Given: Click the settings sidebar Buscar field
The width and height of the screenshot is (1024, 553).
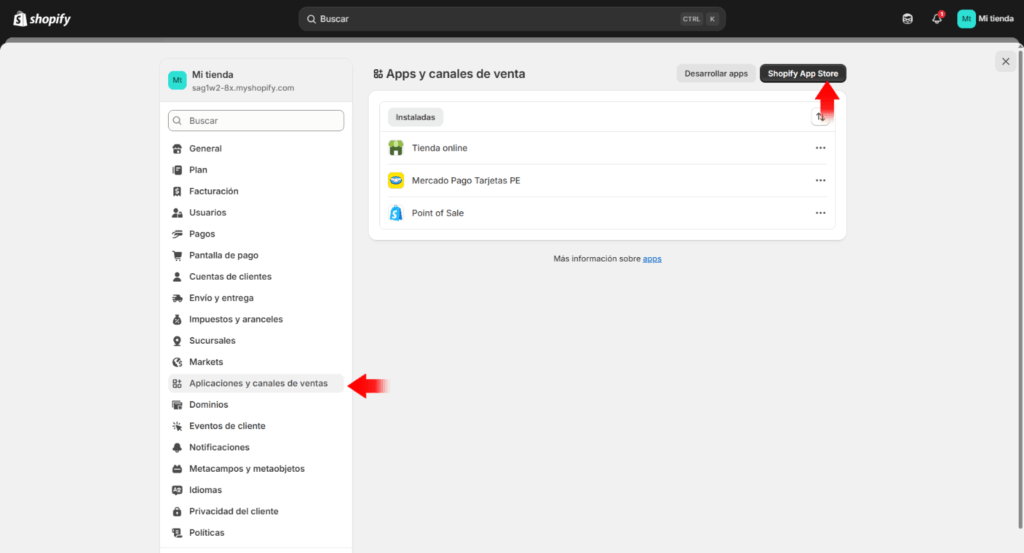Looking at the screenshot, I should point(256,121).
